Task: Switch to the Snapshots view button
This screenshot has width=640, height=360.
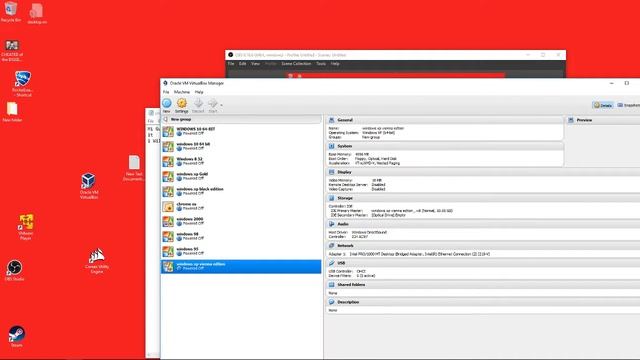Action: [629, 105]
